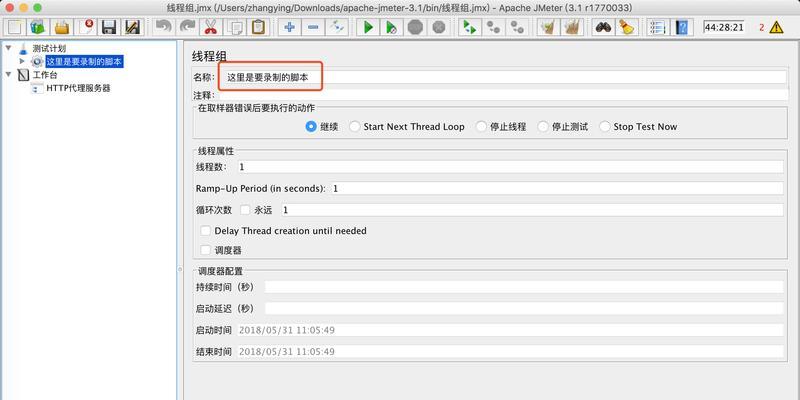Enable the 调度器 scheduler checkbox
The width and height of the screenshot is (800, 400).
tap(206, 250)
